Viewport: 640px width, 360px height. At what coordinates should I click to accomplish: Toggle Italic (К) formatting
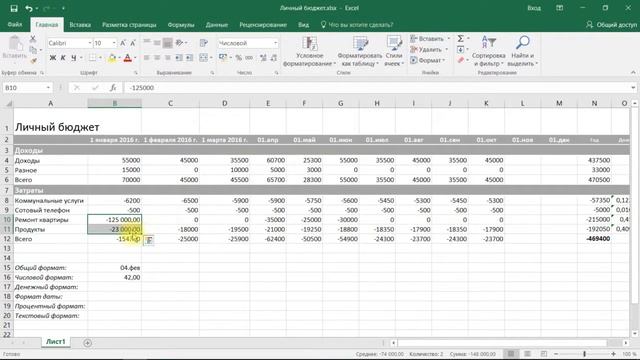click(63, 58)
